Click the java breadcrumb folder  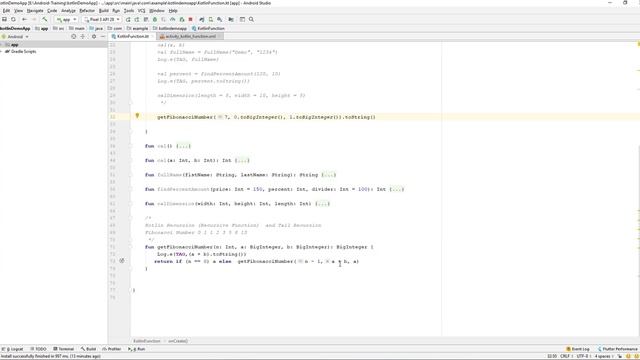coord(96,29)
